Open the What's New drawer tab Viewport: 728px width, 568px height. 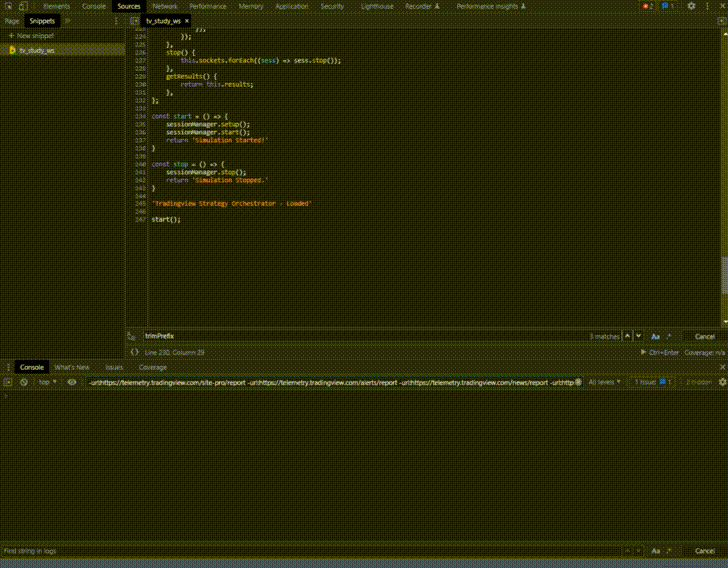tap(72, 367)
